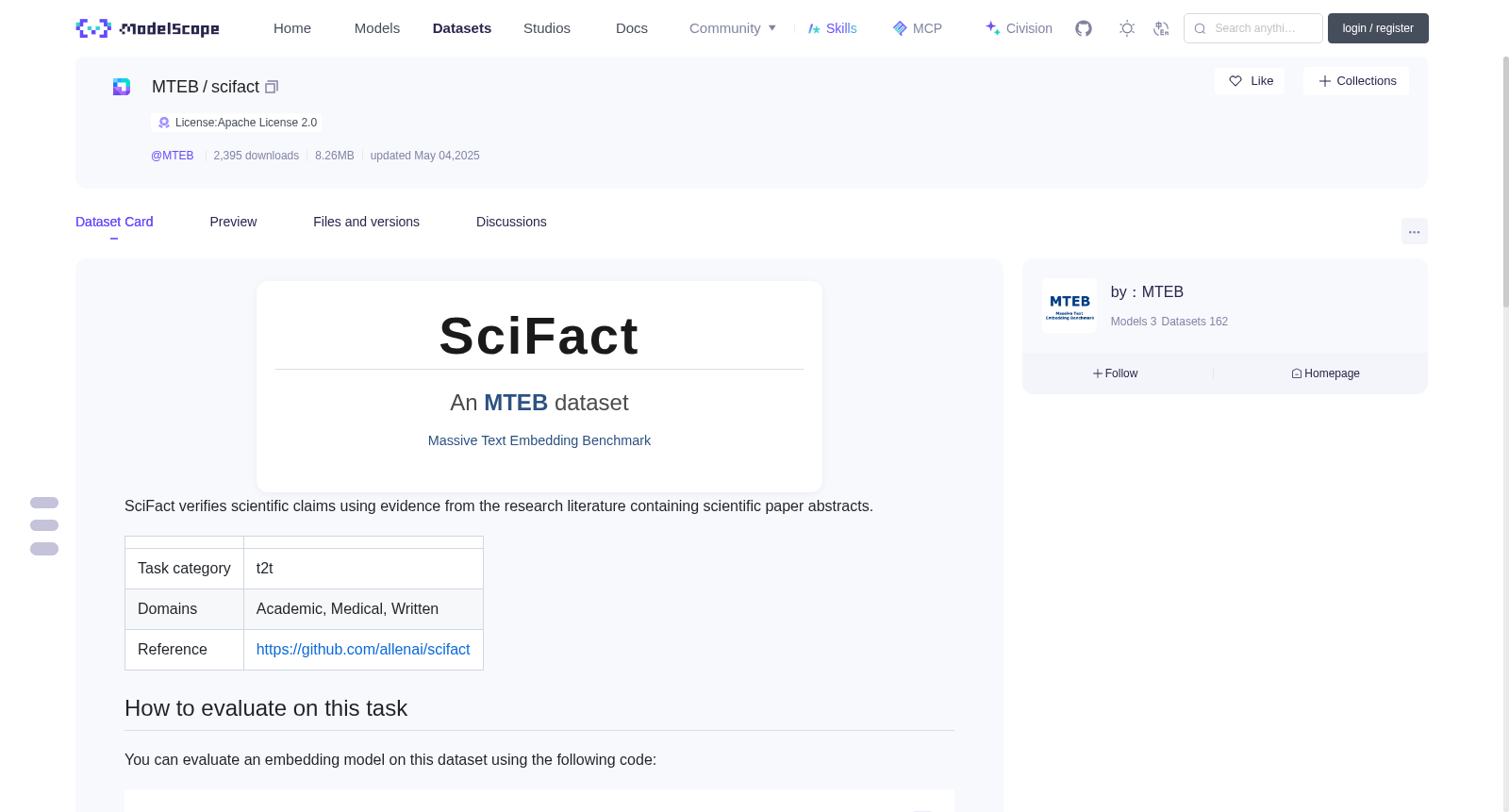The height and width of the screenshot is (812, 1509).
Task: Open the Skills page
Action: (832, 28)
